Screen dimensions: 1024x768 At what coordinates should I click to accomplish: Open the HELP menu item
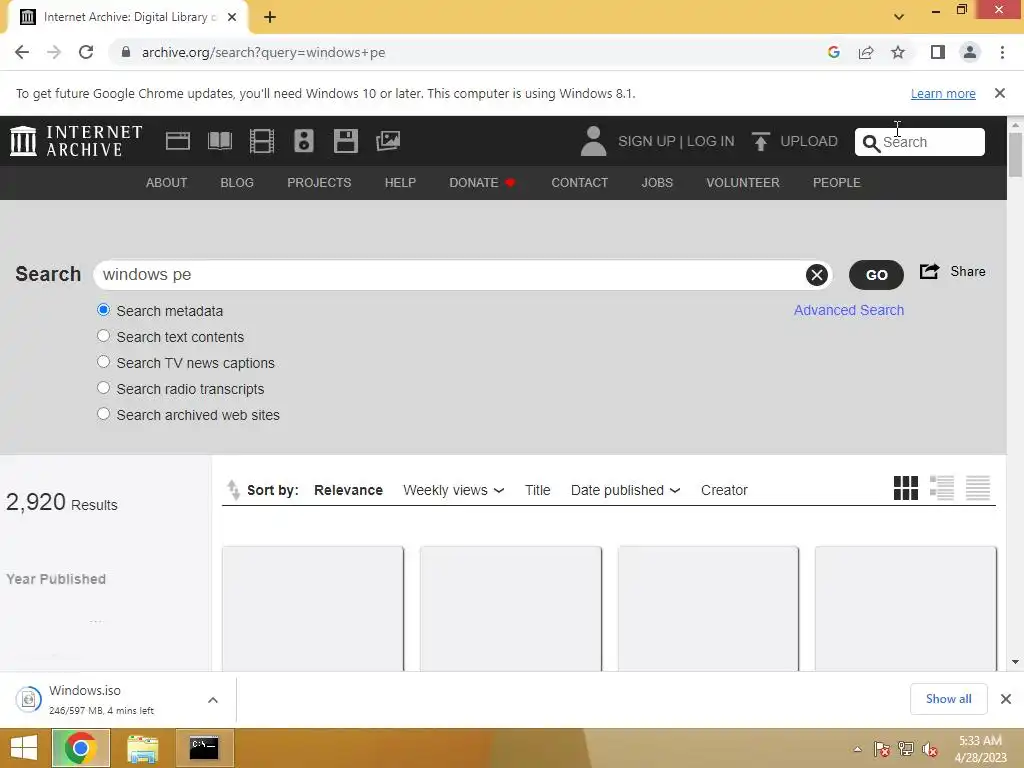coord(400,183)
